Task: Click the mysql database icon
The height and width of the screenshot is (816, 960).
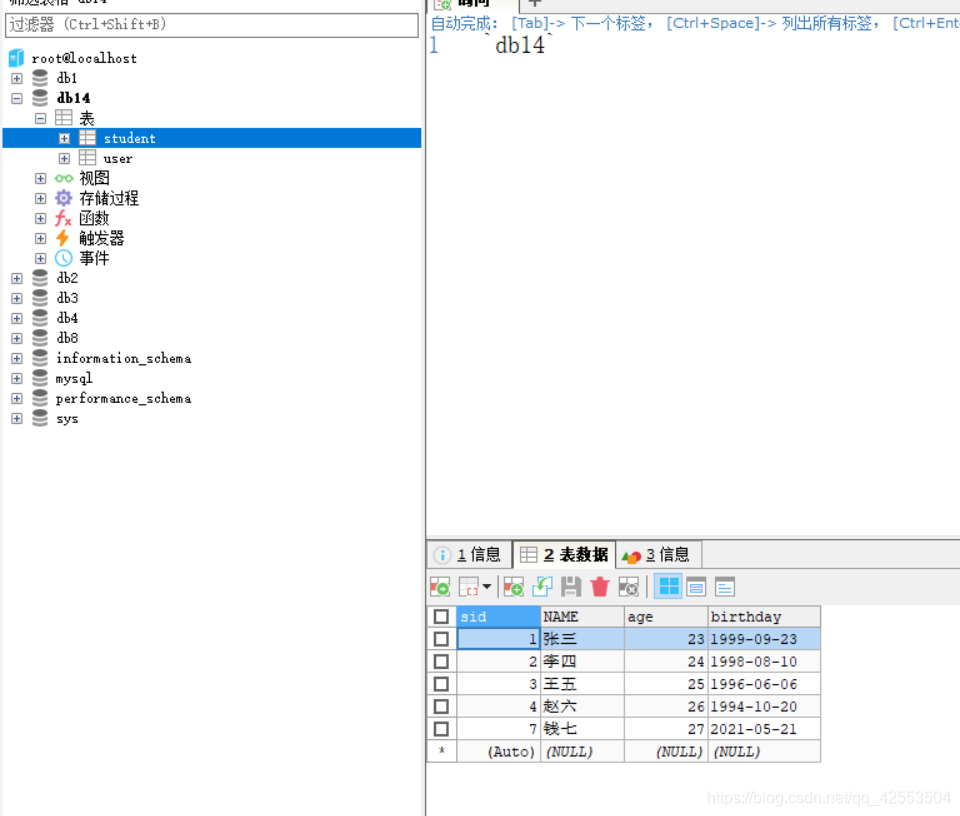Action: pos(40,378)
